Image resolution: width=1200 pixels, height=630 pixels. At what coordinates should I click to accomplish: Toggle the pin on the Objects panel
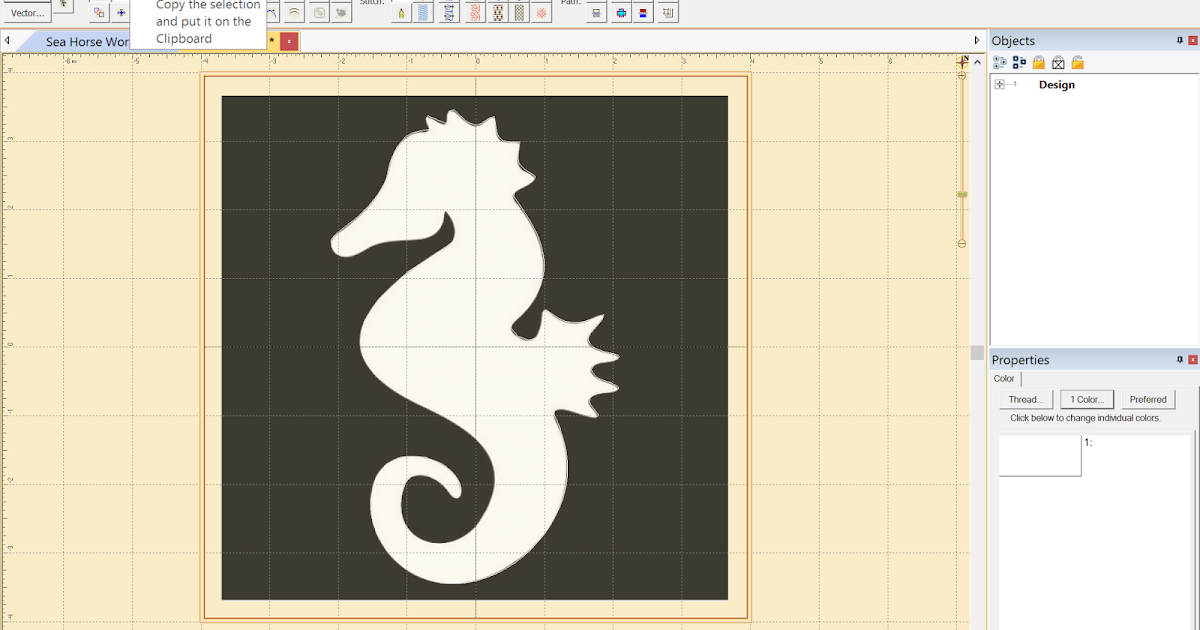click(x=1180, y=40)
